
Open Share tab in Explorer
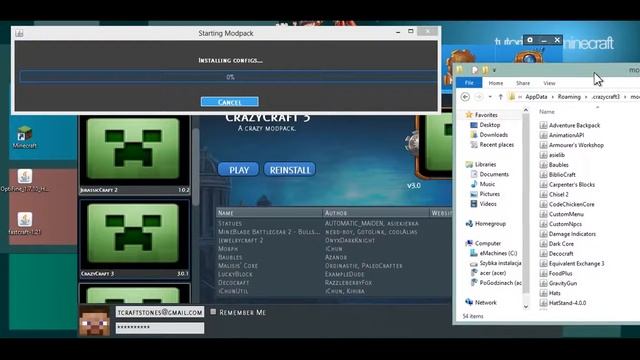(522, 83)
